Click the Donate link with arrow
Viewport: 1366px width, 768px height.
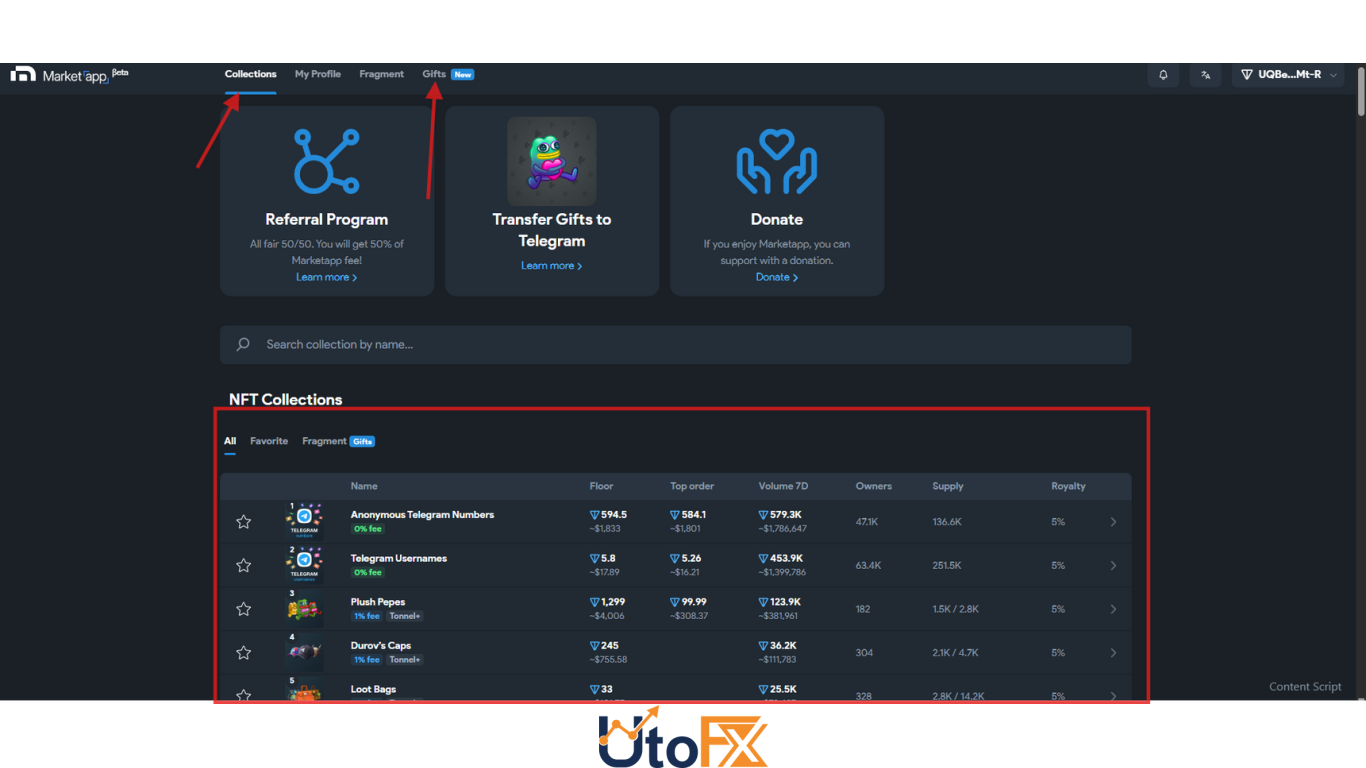(x=777, y=277)
